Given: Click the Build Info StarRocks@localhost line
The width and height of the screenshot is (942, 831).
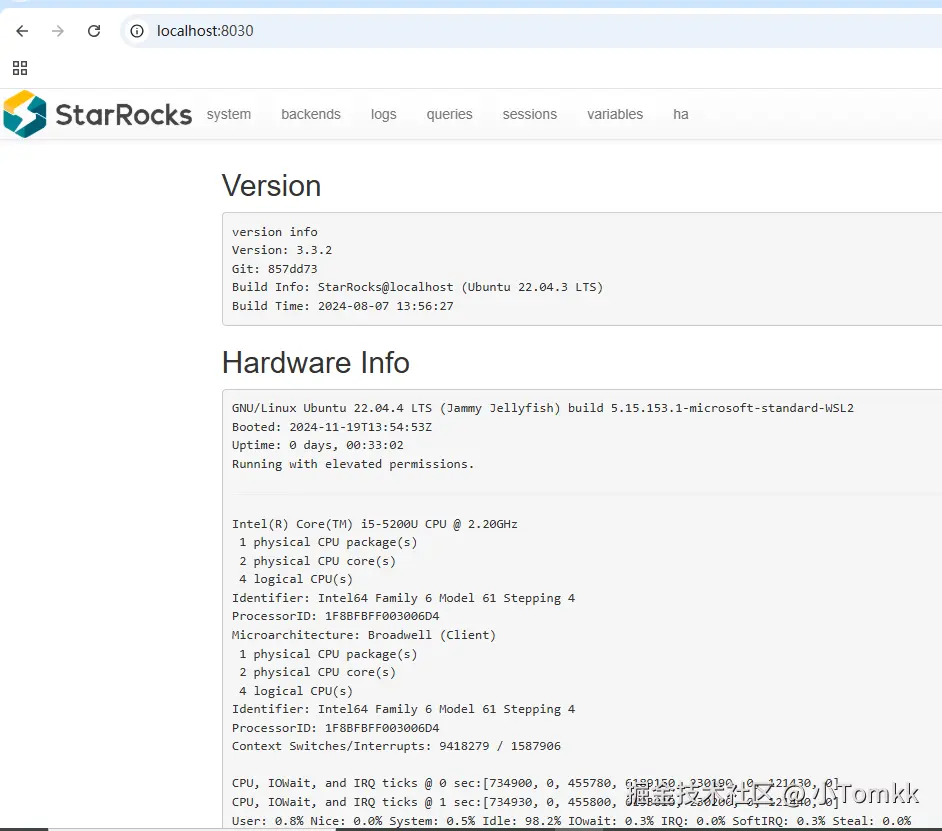Looking at the screenshot, I should click(x=418, y=287).
